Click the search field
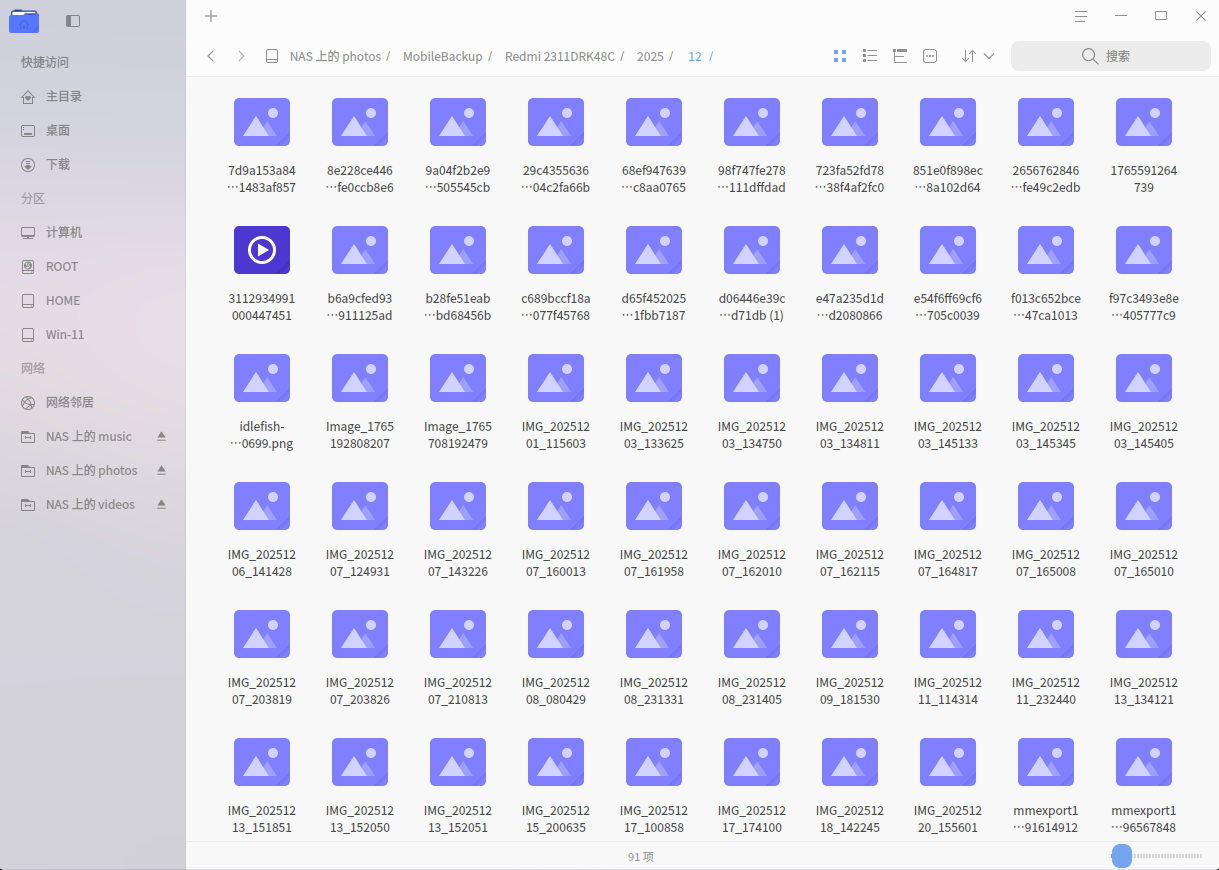 tap(1111, 56)
